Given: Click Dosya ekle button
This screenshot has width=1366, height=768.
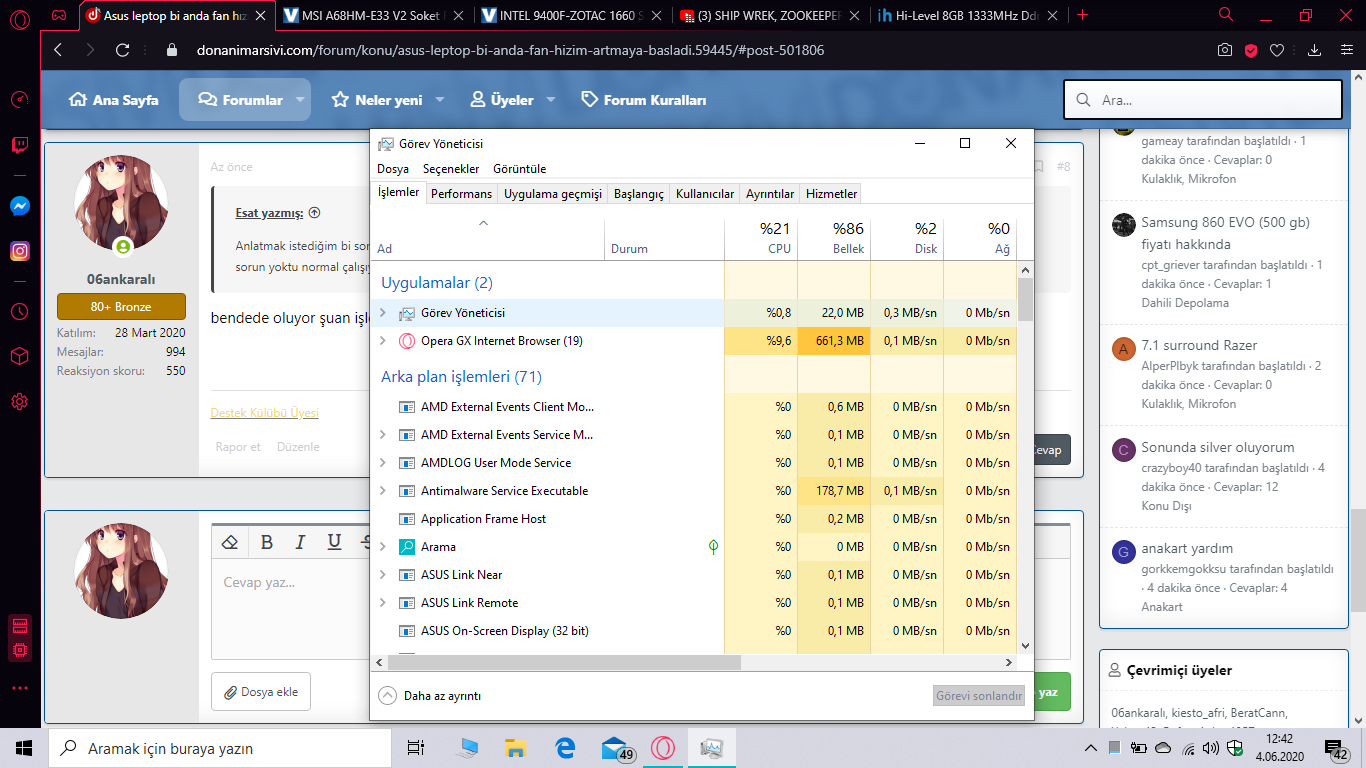Looking at the screenshot, I should click(261, 691).
